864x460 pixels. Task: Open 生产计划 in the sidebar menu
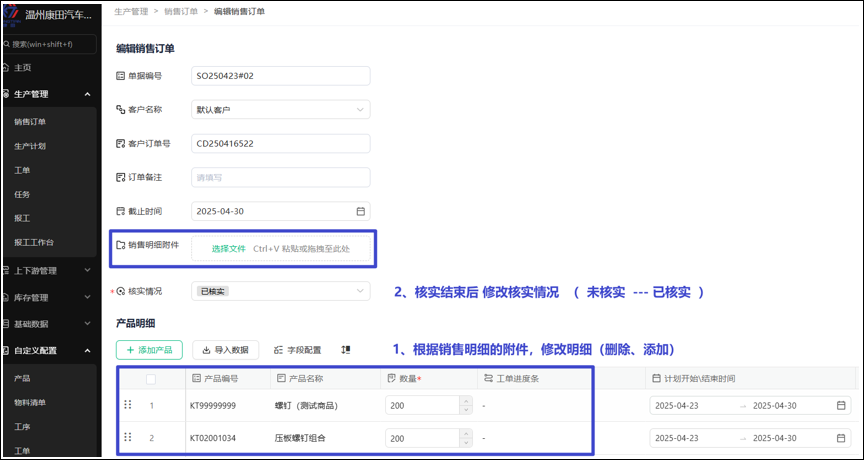click(30, 146)
